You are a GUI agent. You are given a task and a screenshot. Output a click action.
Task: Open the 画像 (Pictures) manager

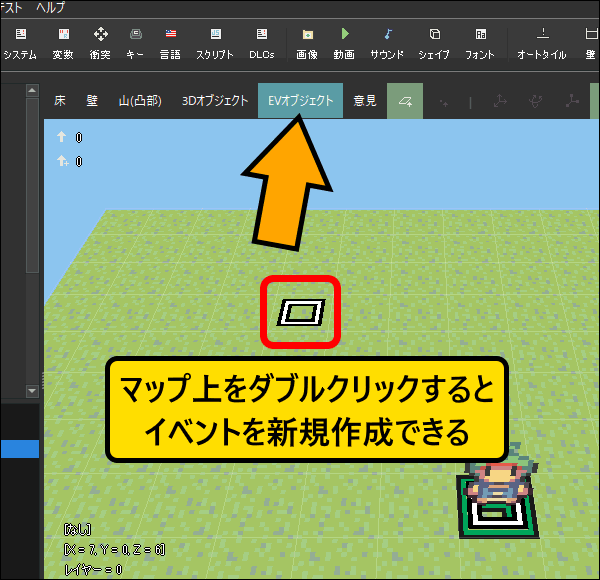(x=307, y=43)
